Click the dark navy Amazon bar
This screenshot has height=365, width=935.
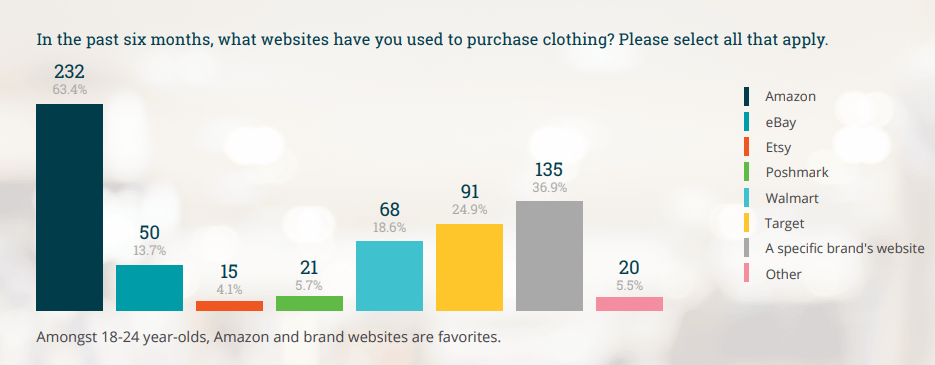pyautogui.click(x=69, y=208)
